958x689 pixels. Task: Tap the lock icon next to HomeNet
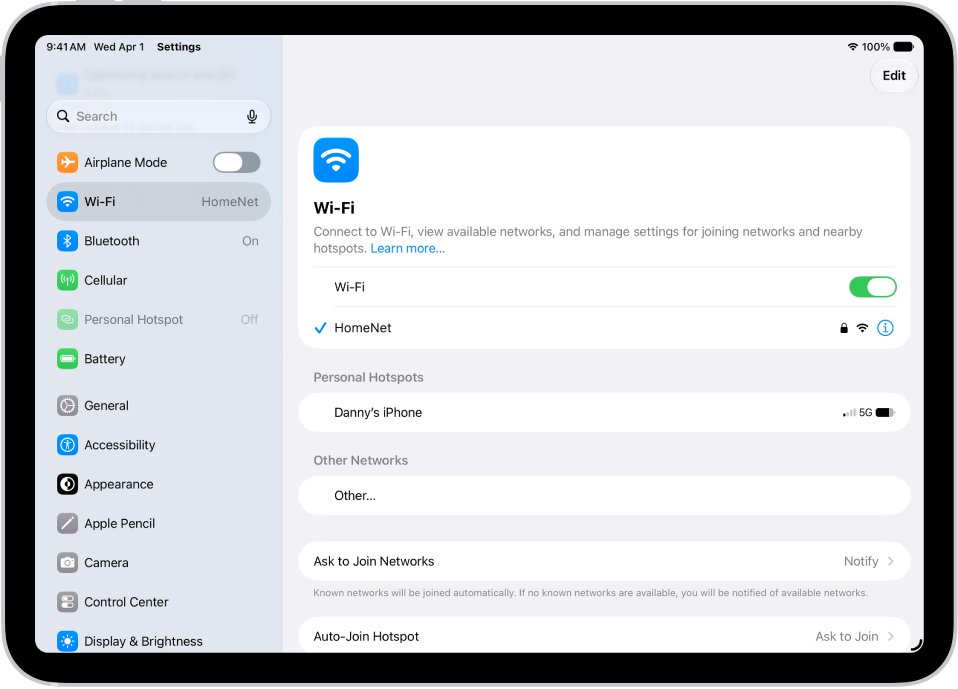[x=844, y=328]
